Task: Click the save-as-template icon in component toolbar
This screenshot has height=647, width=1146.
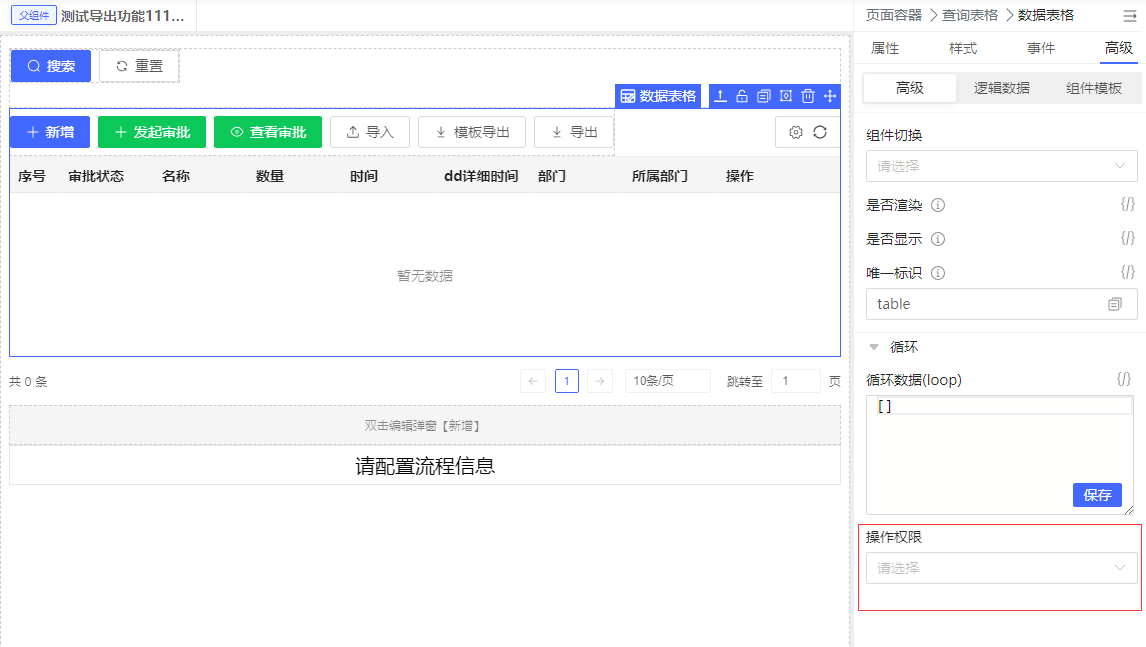Action: [x=786, y=96]
